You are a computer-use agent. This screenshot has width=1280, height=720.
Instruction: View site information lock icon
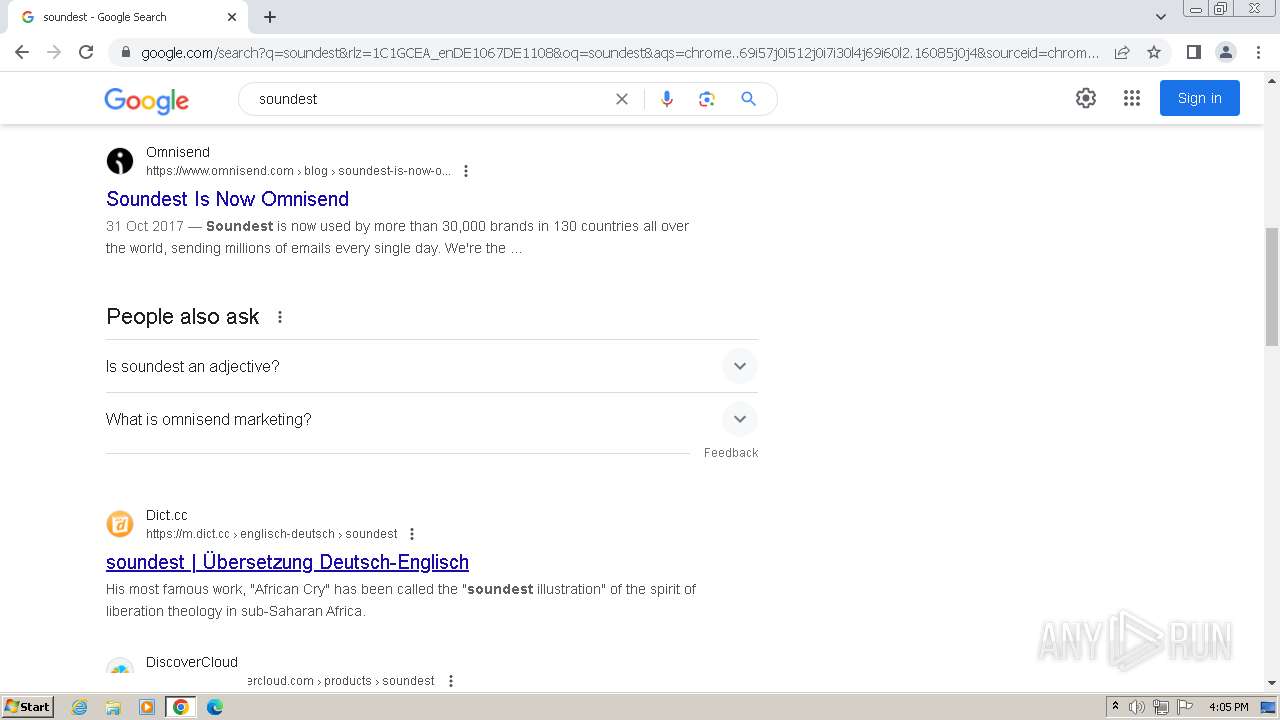tap(125, 53)
